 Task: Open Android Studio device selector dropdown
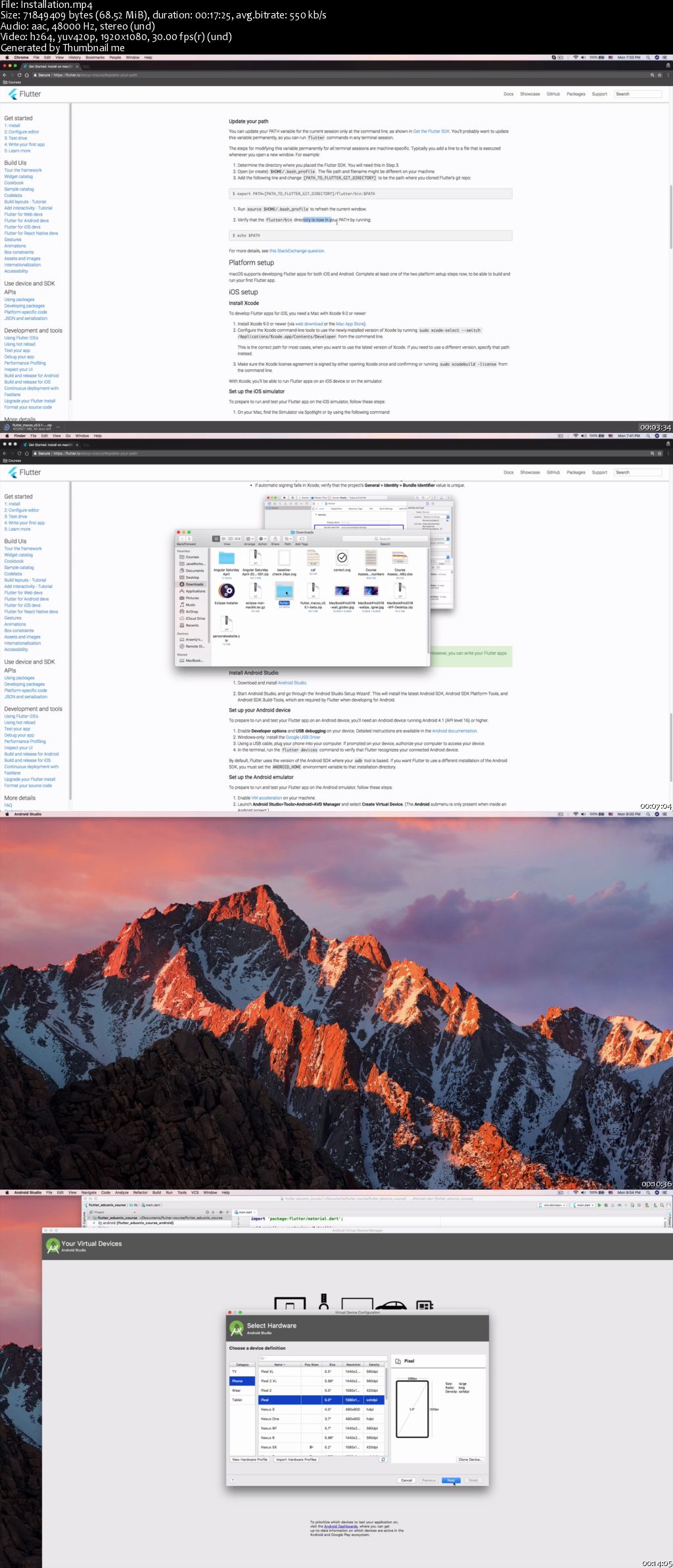coord(552,1205)
